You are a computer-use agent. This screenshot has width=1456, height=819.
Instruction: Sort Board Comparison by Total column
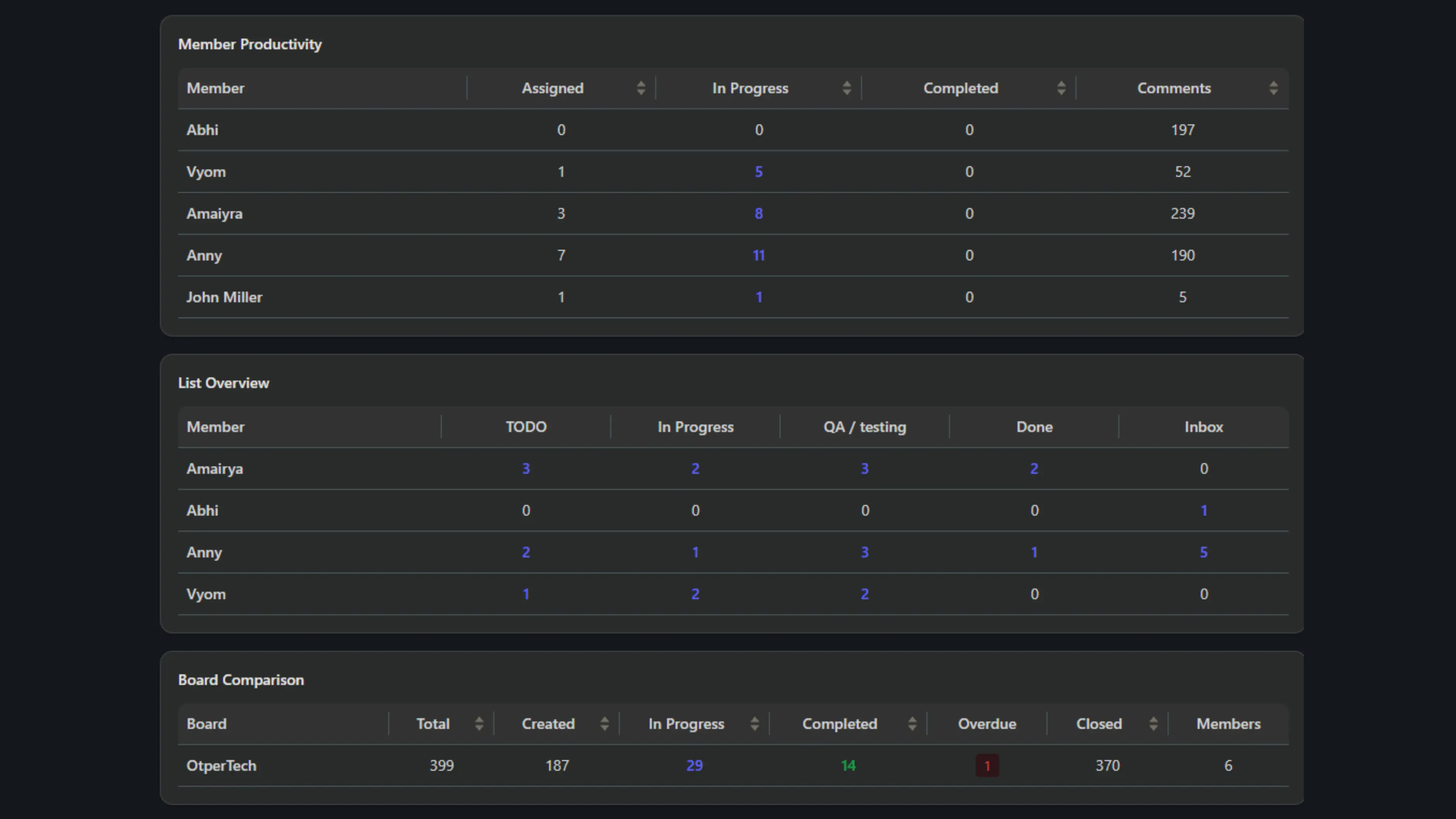tap(479, 724)
